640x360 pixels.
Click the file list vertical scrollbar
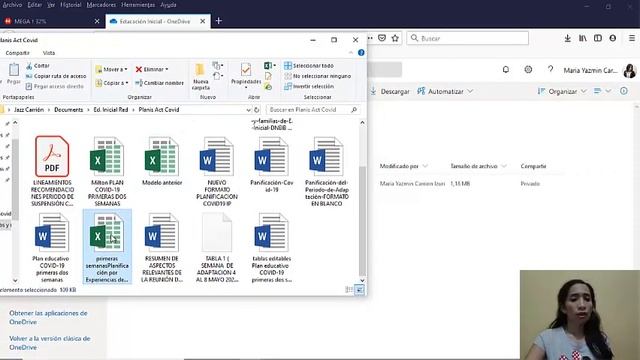pyautogui.click(x=362, y=220)
